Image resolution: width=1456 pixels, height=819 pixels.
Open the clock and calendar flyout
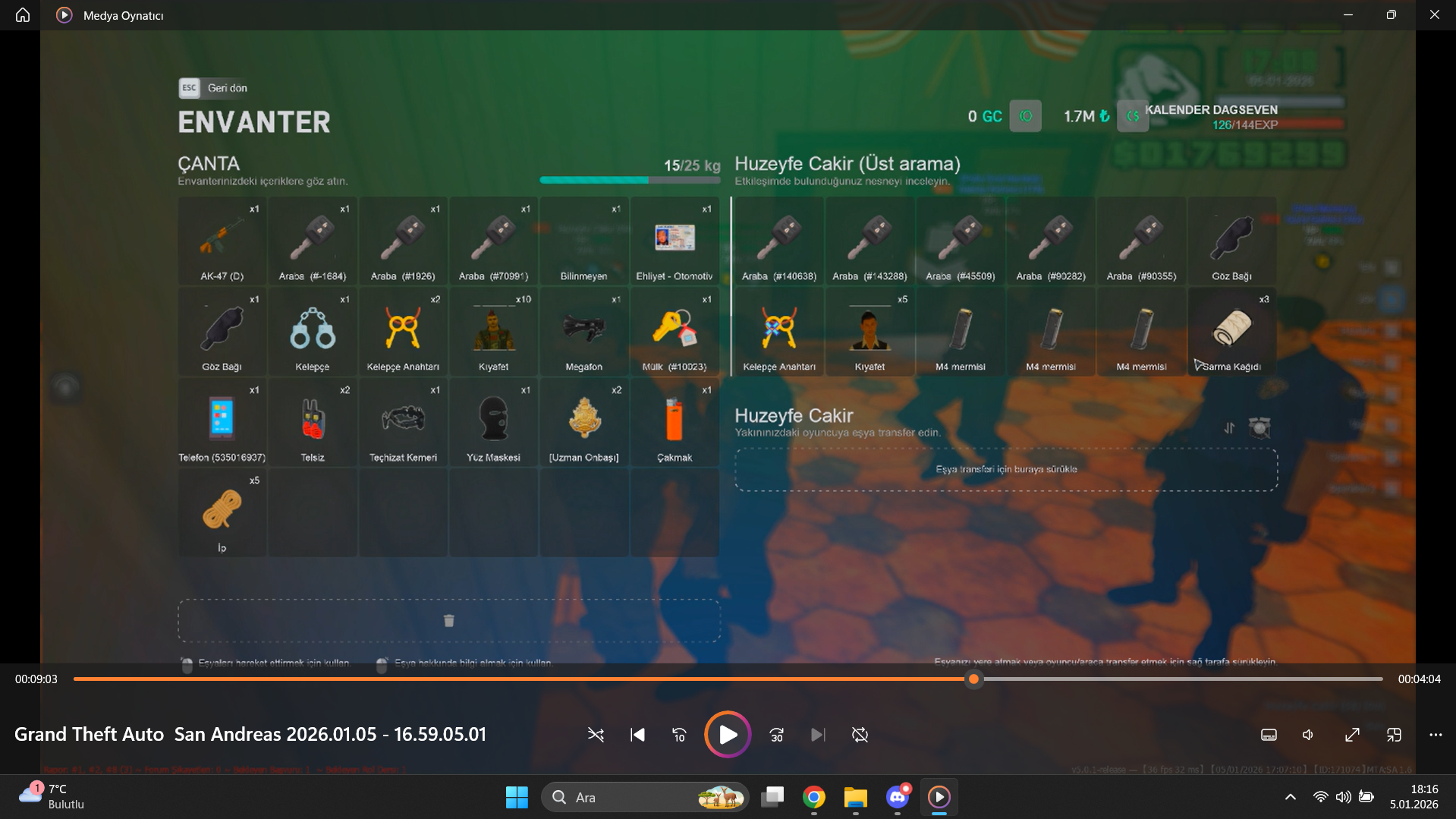coord(1414,797)
